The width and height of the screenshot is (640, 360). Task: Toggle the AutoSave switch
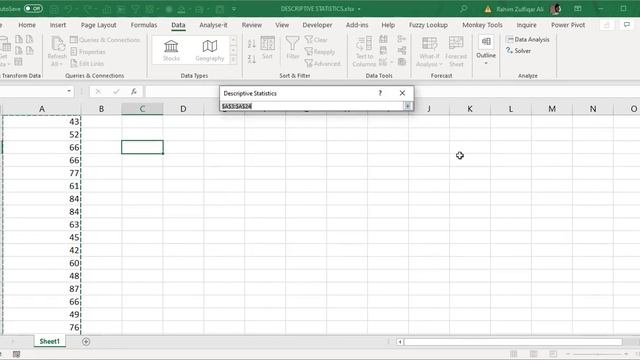point(33,9)
